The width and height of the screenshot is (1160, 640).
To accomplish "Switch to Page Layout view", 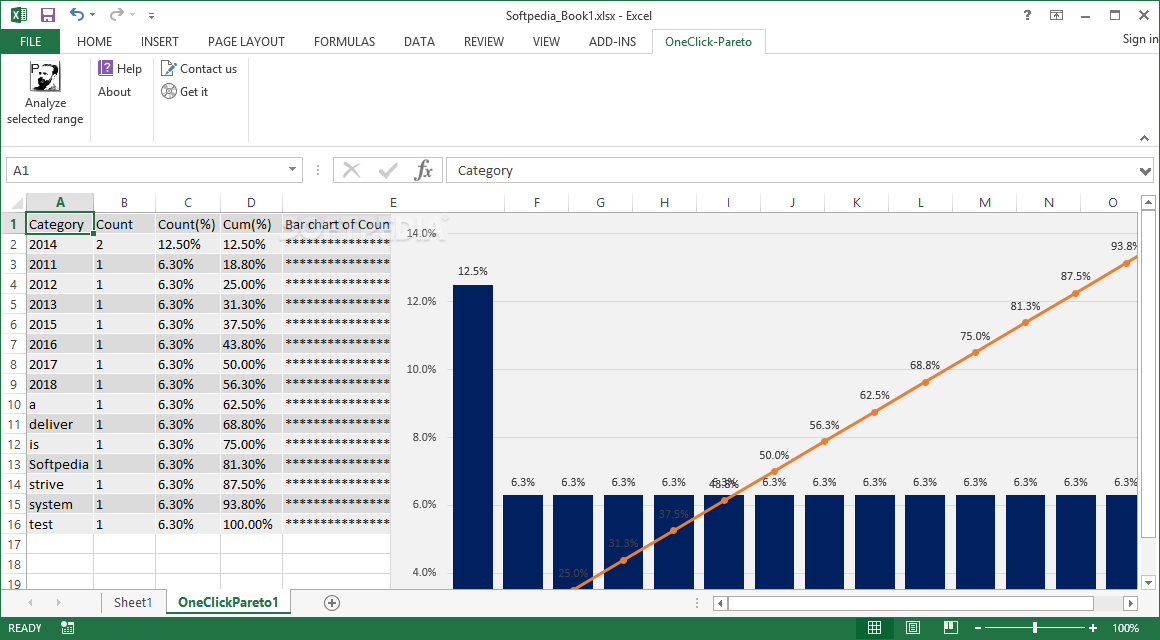I will [x=913, y=628].
